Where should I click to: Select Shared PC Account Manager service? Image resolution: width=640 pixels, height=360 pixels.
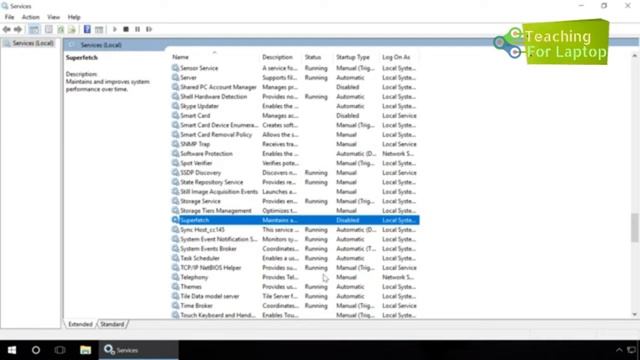point(295,87)
